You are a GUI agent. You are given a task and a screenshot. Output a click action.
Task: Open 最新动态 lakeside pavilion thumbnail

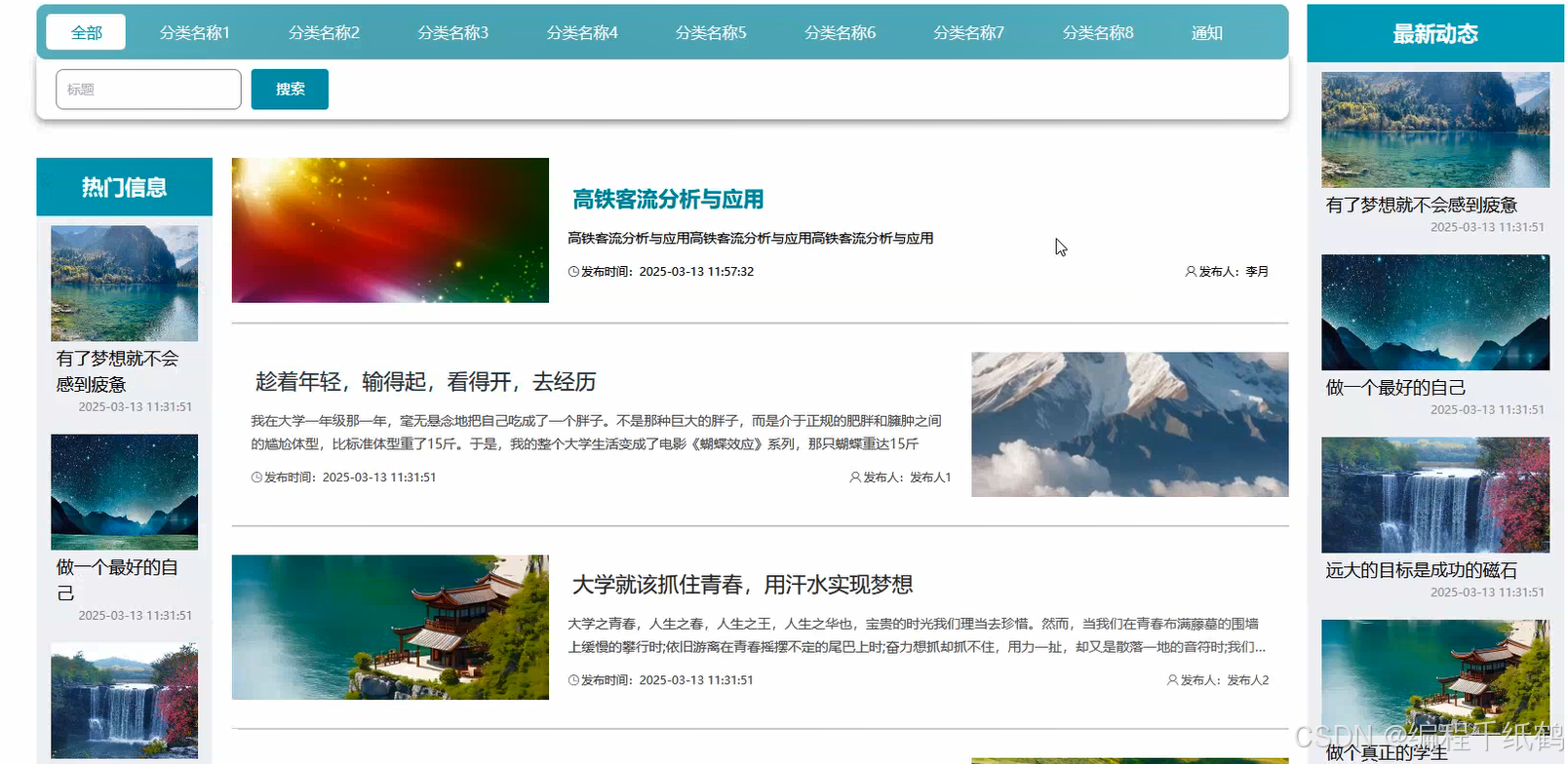(x=1435, y=677)
